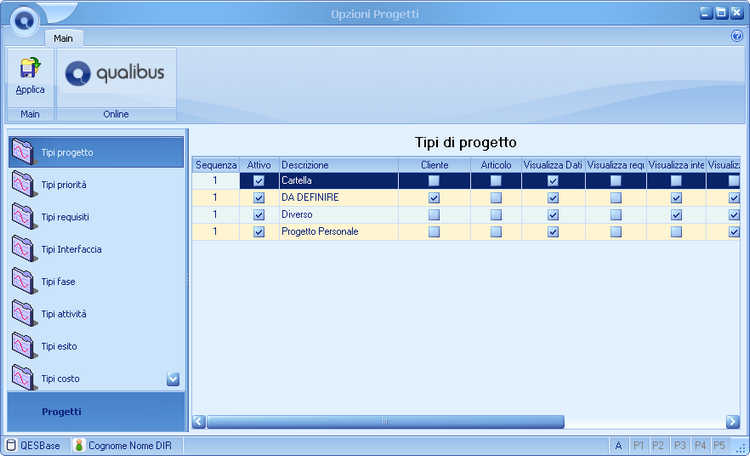Sort by the Sequenza column header
Viewport: 750px width, 456px height.
coord(216,165)
